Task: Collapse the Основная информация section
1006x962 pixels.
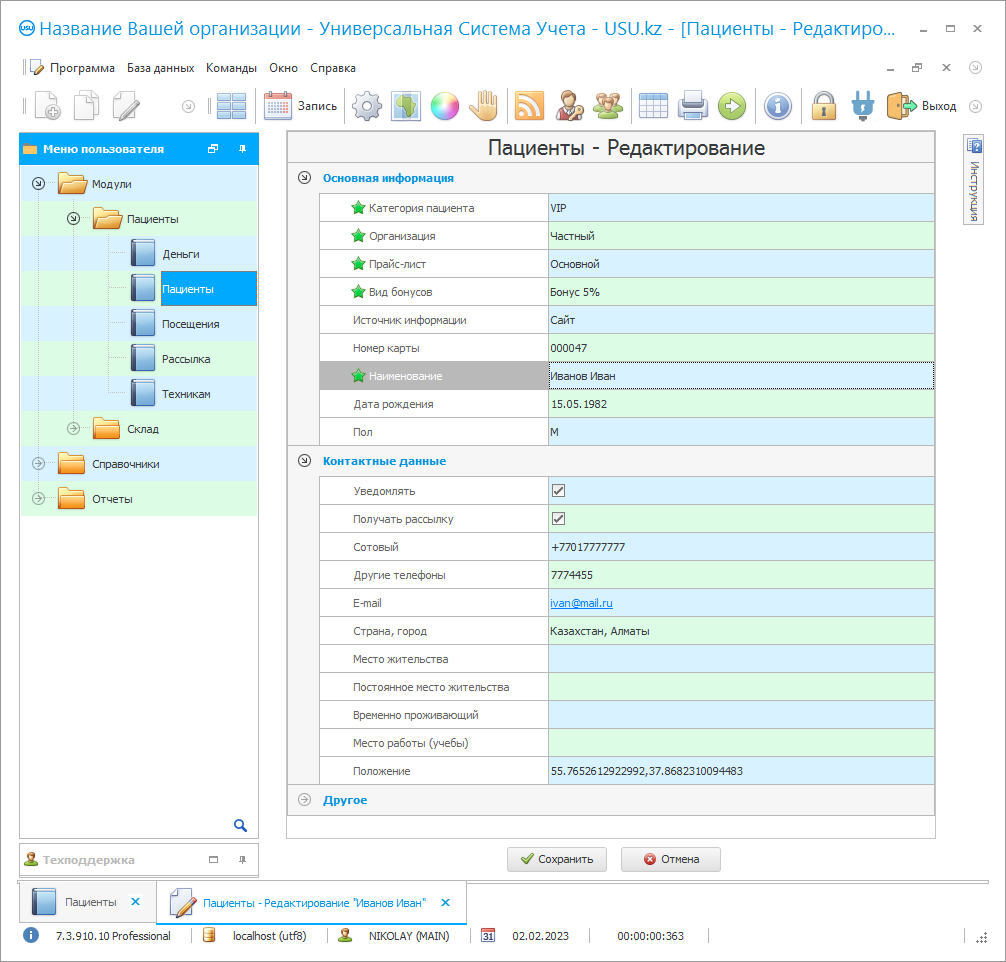Action: click(x=304, y=178)
